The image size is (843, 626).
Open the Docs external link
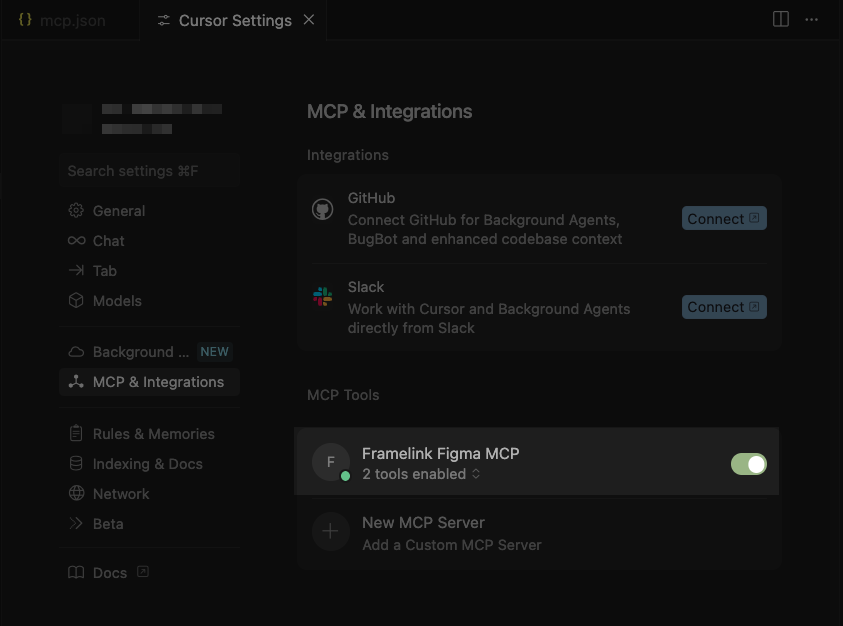pyautogui.click(x=109, y=573)
